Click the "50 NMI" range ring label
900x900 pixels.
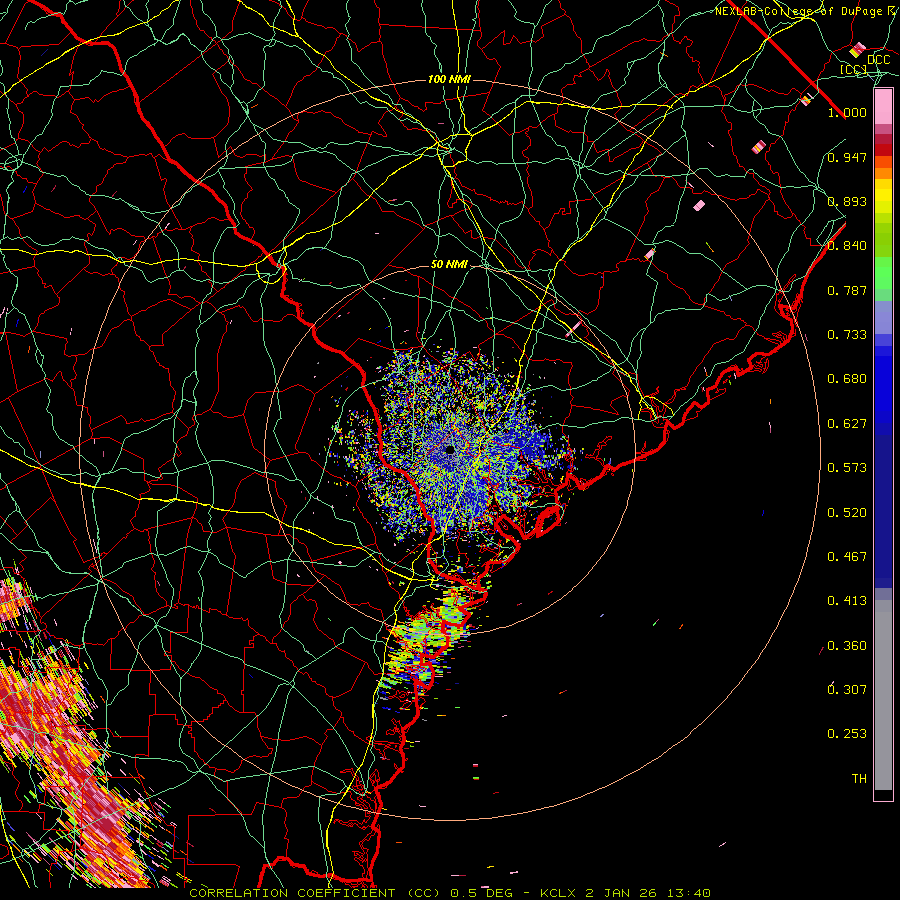(449, 264)
